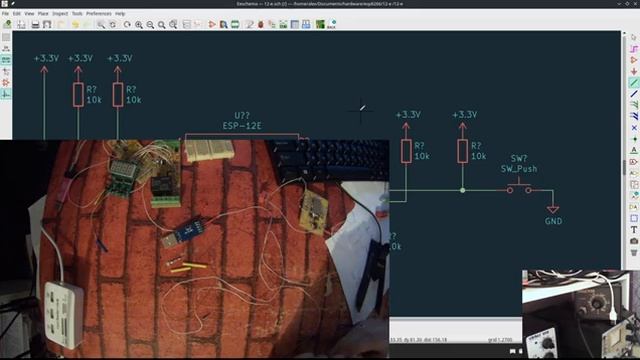Image resolution: width=640 pixels, height=360 pixels.
Task: Open the Symbol Library Browser icon
Action: pos(223,24)
